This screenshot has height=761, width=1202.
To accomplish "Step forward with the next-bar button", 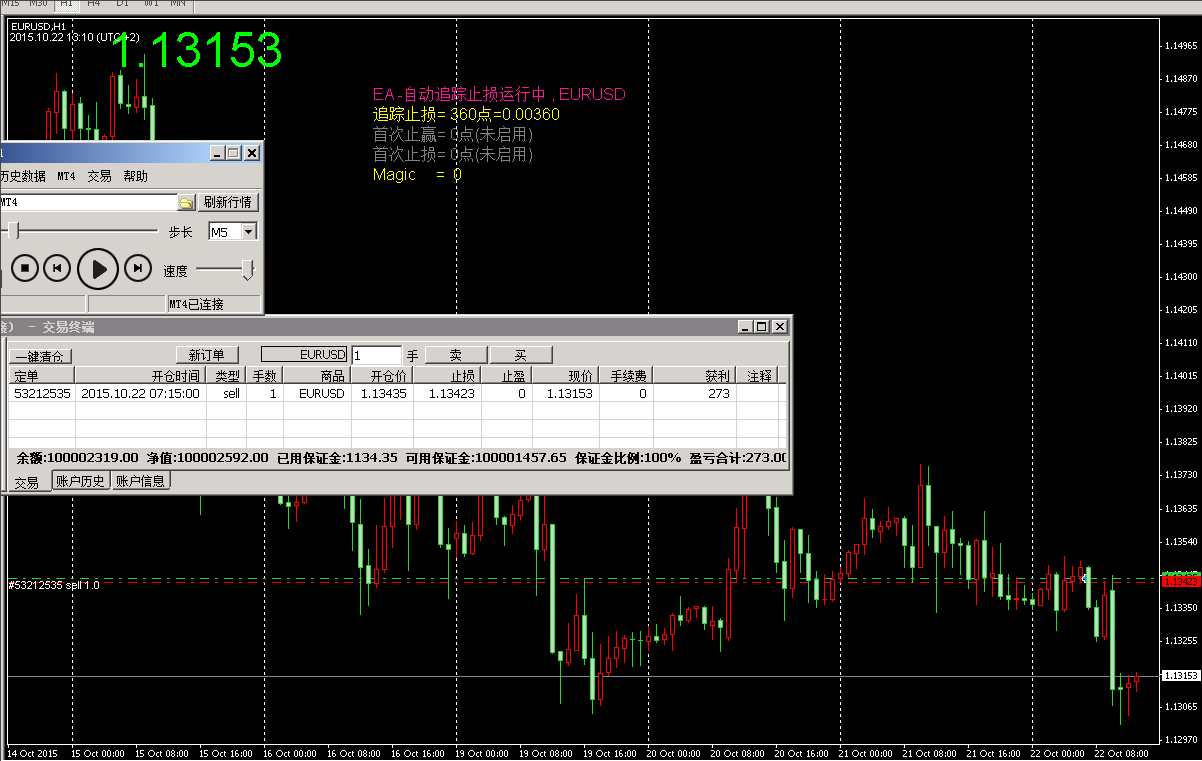I will [x=137, y=269].
